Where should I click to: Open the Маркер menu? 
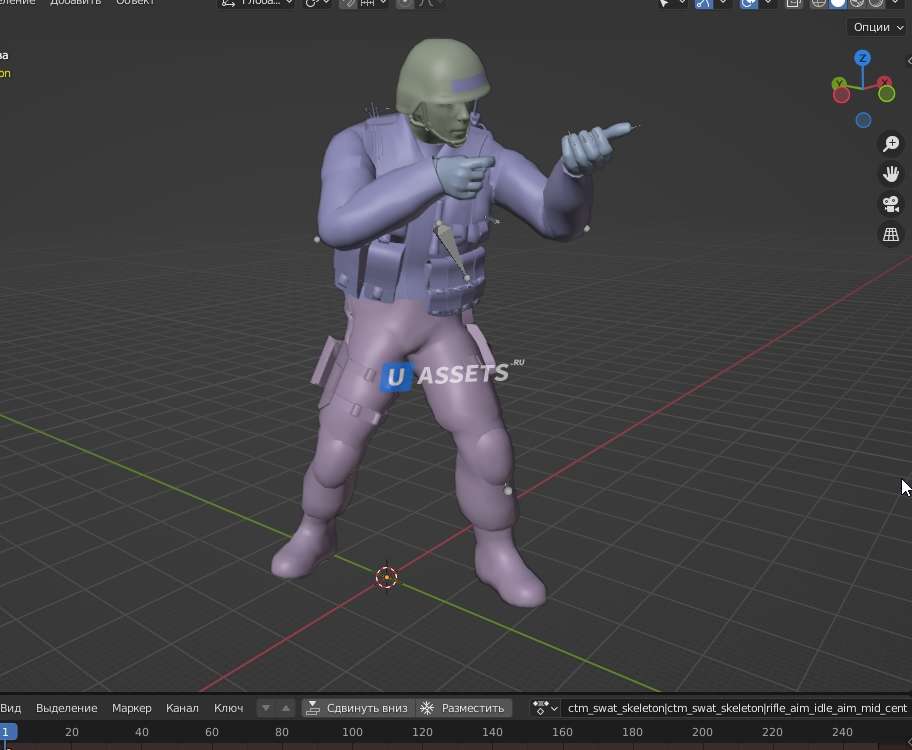132,708
